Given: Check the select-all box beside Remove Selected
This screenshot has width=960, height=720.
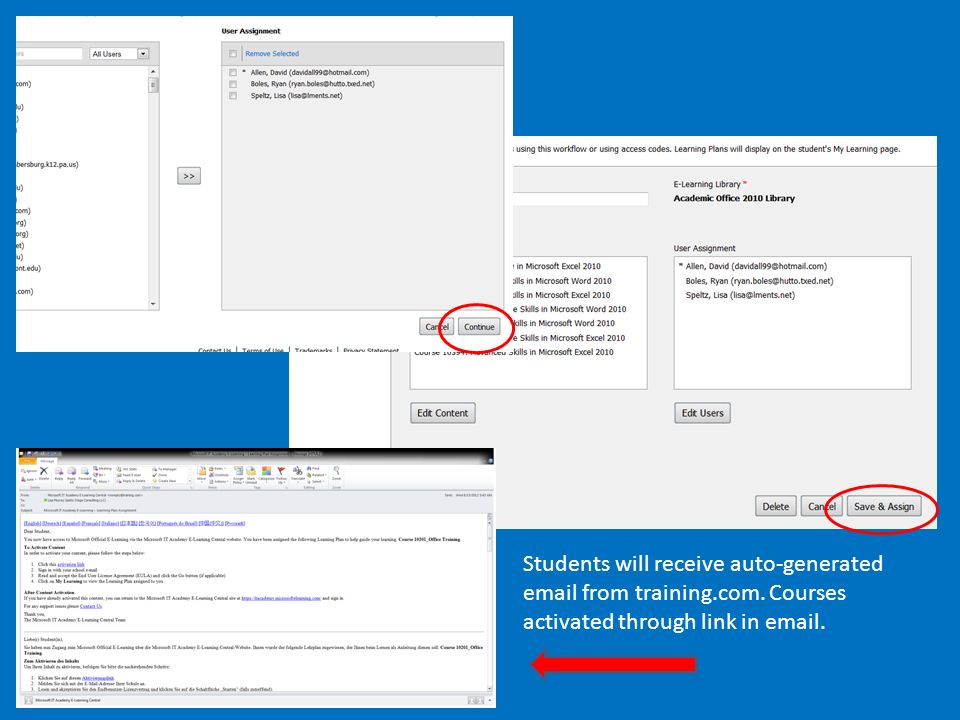Looking at the screenshot, I should (x=233, y=53).
